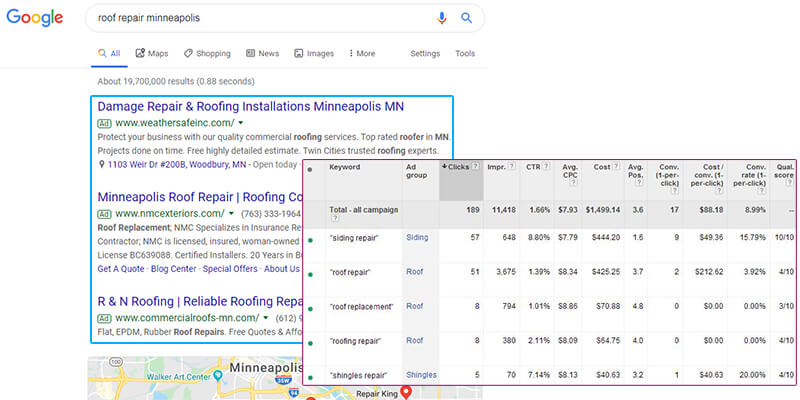Open search Settings
Image resolution: width=800 pixels, height=400 pixels.
click(425, 53)
